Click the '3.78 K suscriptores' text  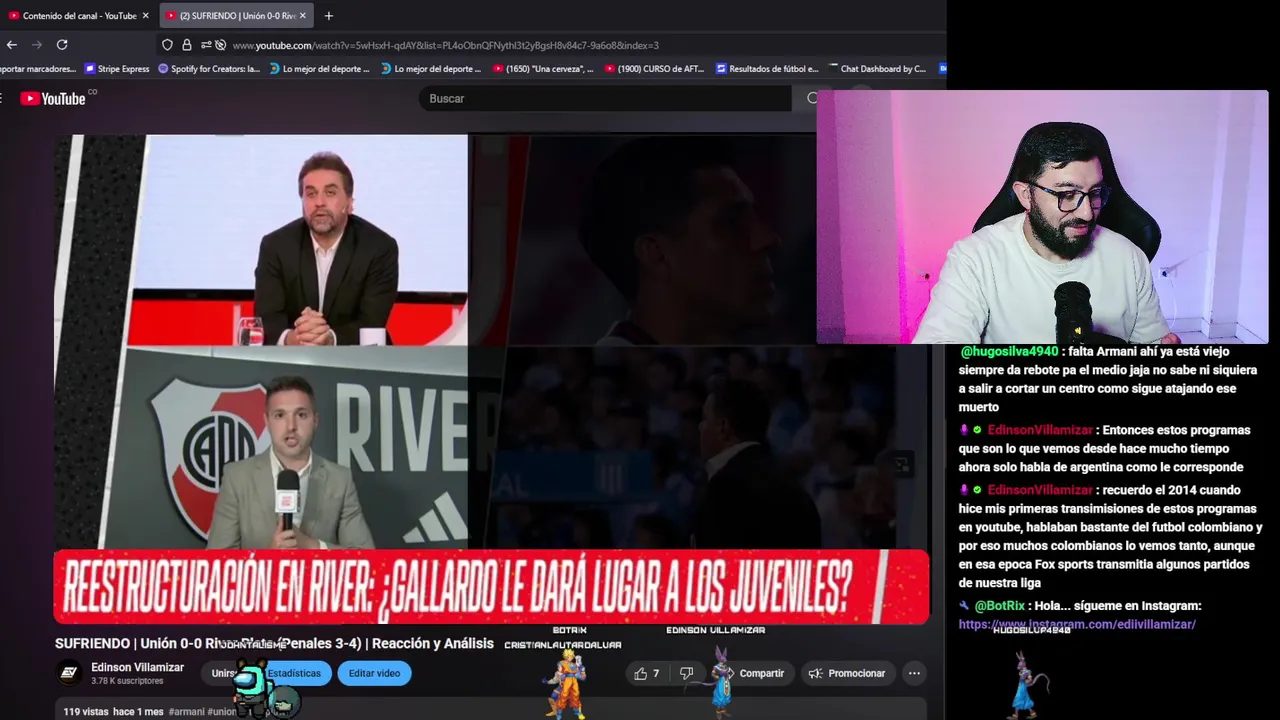click(x=127, y=681)
